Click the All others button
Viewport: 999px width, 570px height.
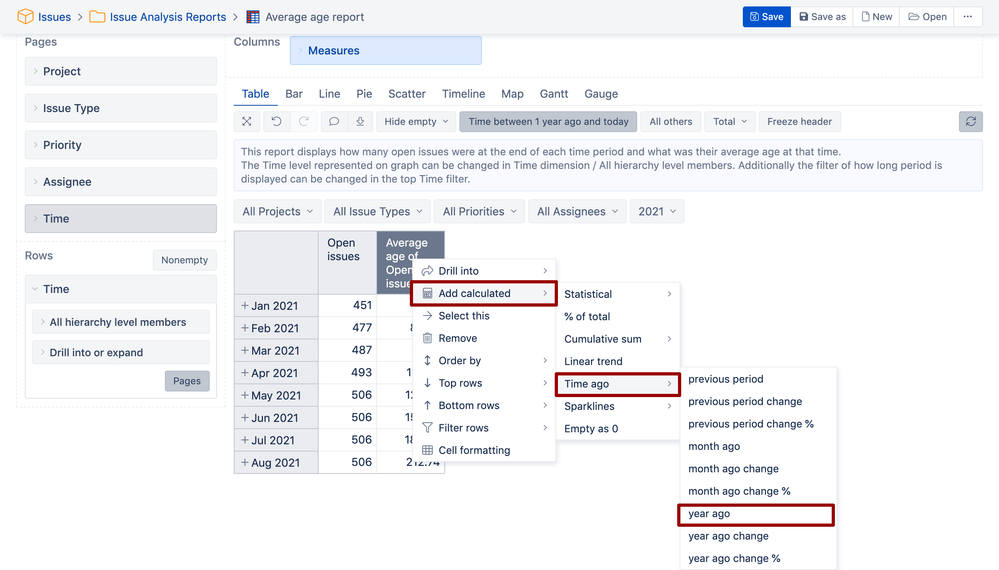[x=670, y=122]
